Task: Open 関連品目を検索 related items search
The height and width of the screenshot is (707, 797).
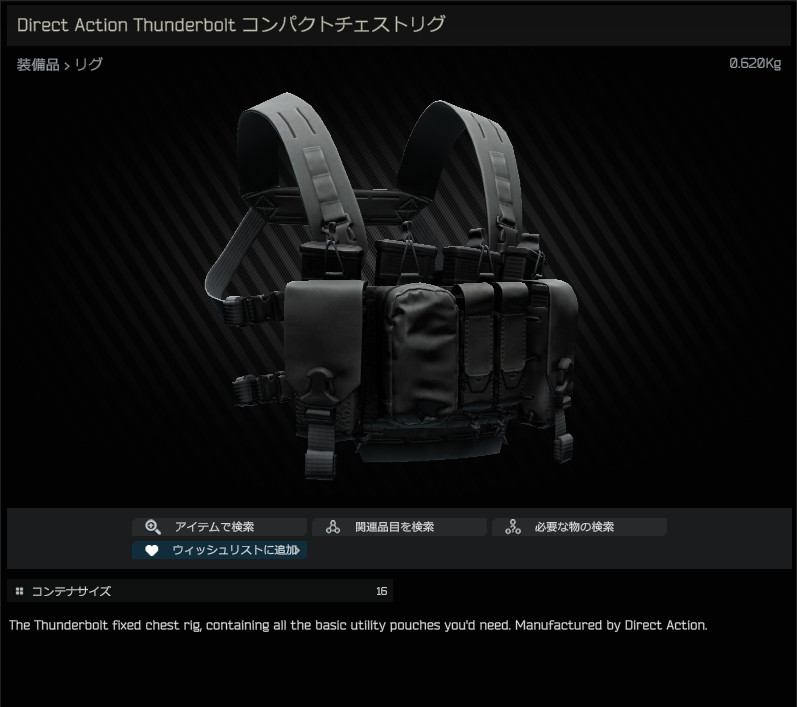Action: 399,527
